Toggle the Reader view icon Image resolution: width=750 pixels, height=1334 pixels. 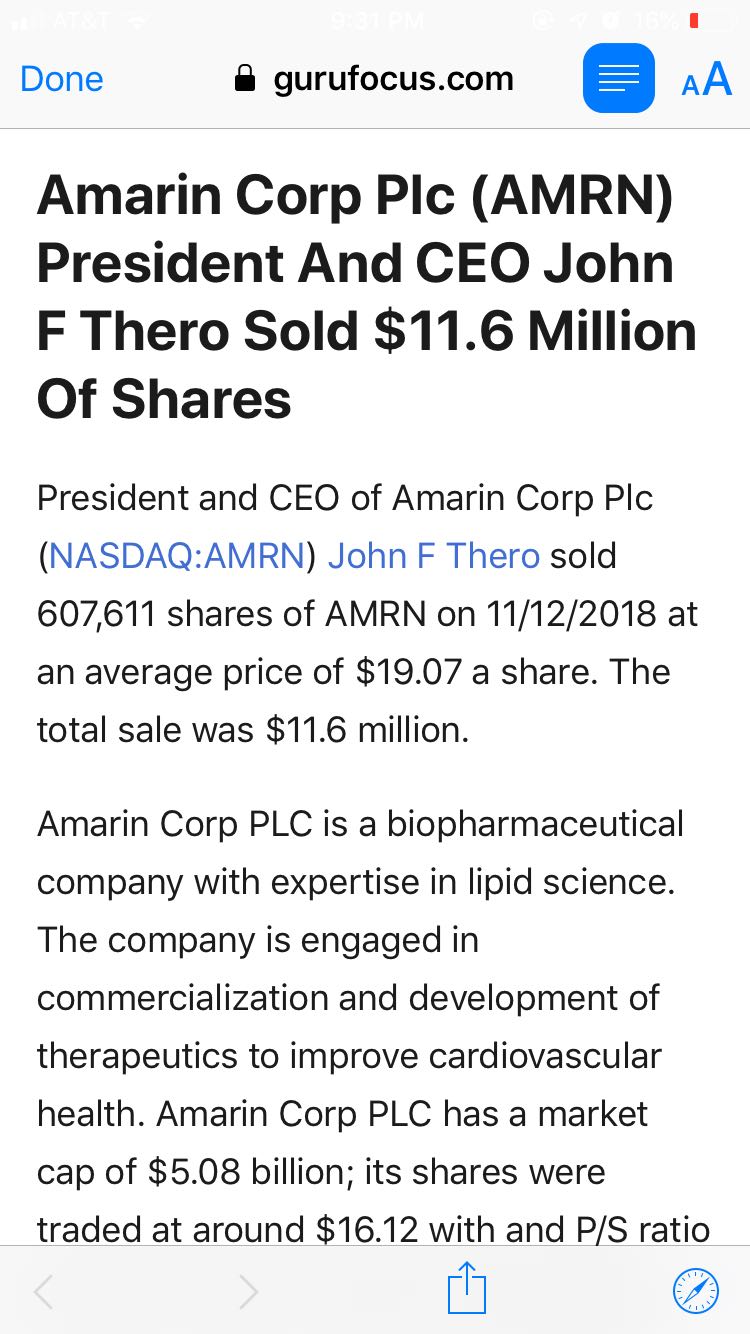618,79
